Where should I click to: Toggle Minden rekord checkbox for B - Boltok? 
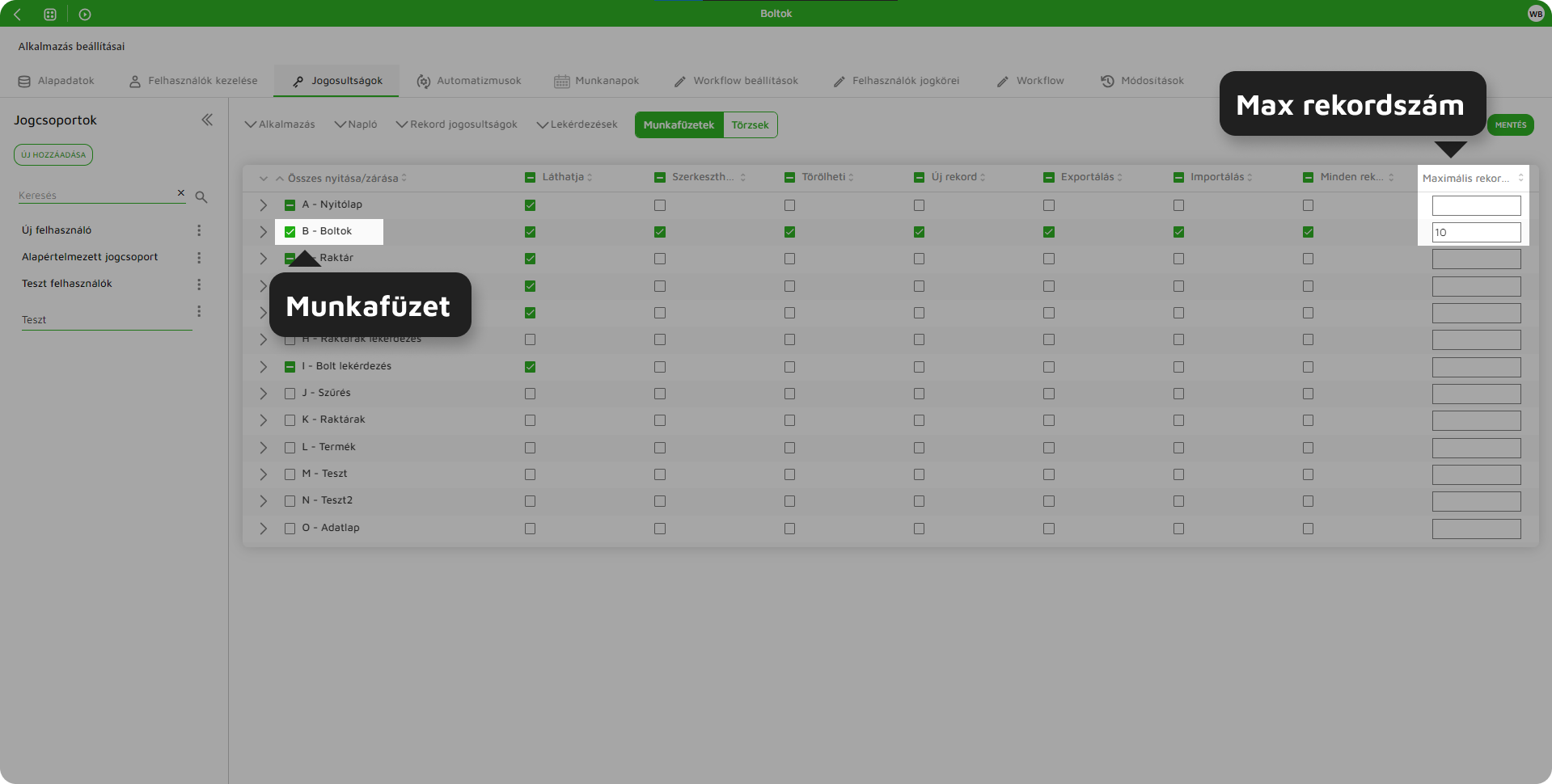[x=1308, y=232]
